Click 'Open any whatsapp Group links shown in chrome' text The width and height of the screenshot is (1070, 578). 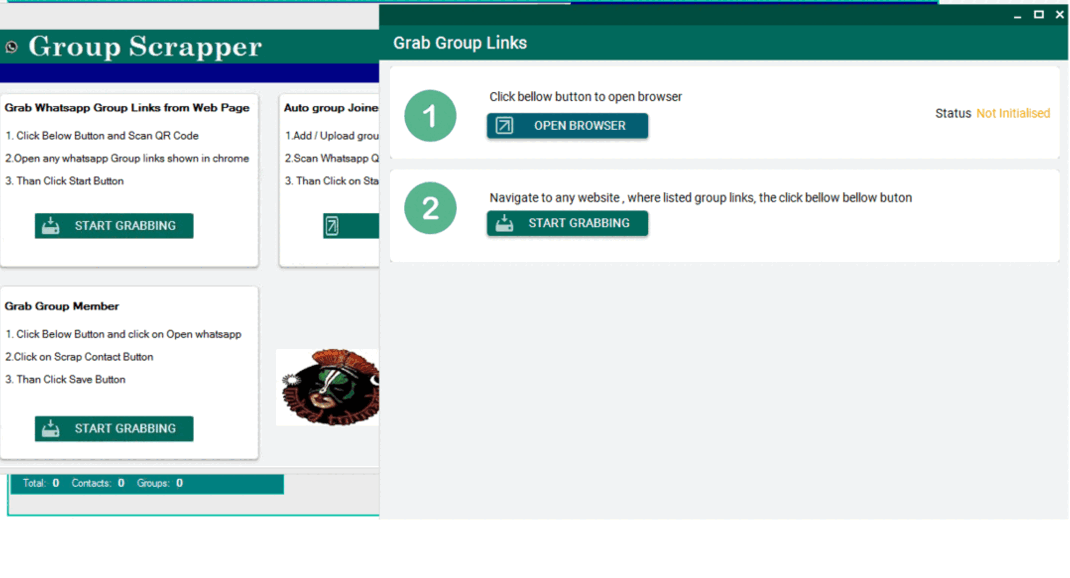coord(127,158)
